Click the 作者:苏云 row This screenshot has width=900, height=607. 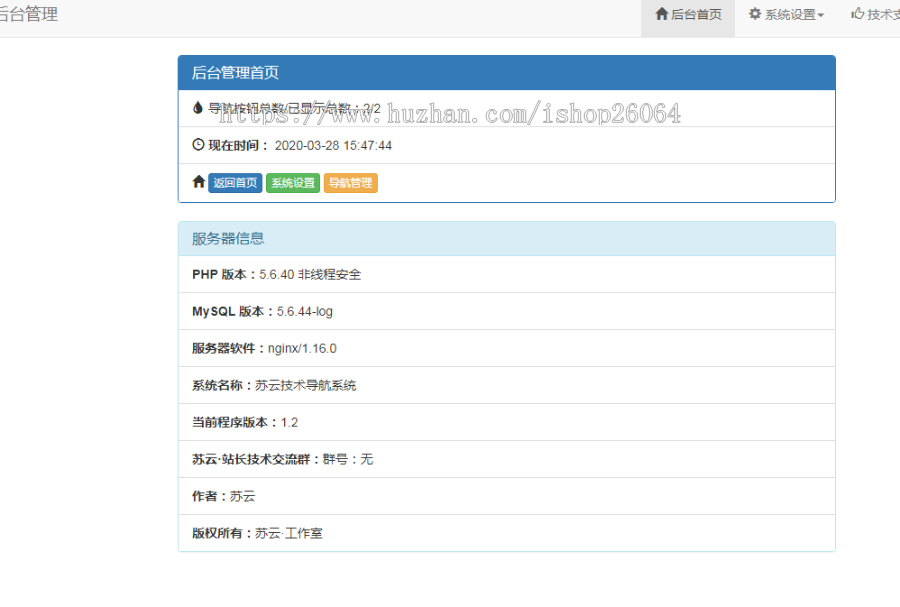[x=507, y=496]
